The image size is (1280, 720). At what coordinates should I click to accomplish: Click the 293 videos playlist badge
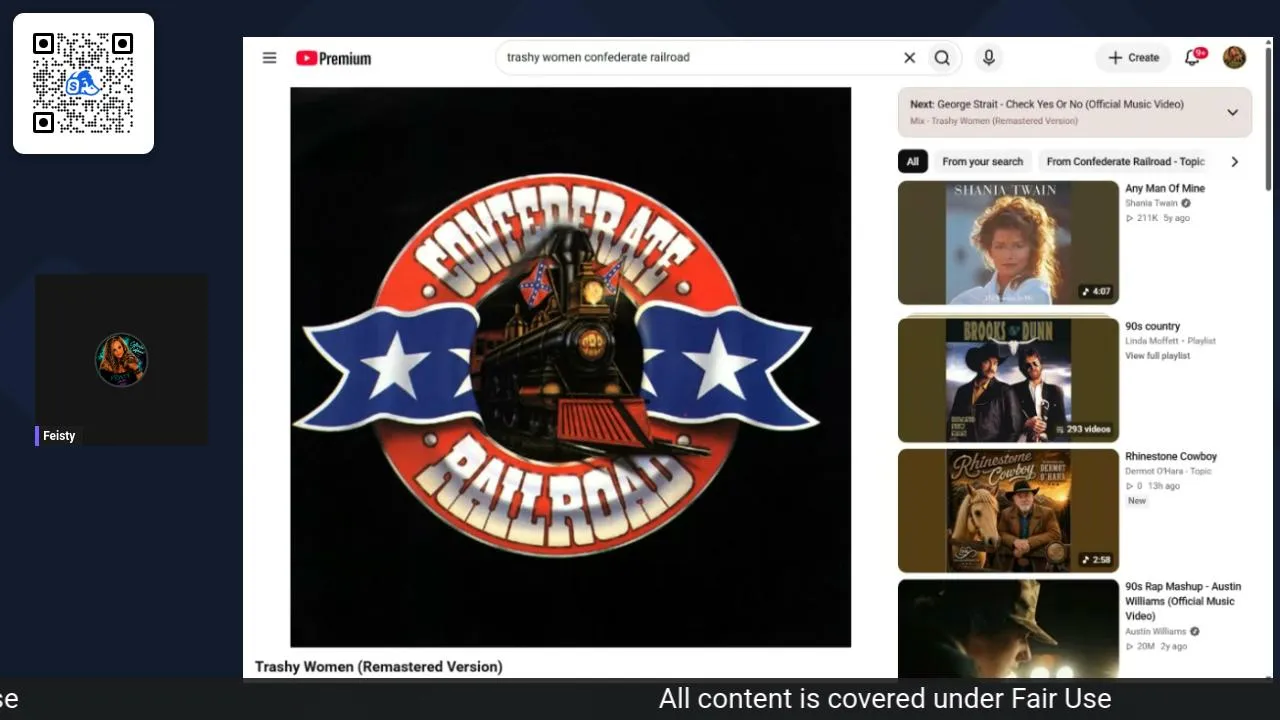click(x=1082, y=429)
